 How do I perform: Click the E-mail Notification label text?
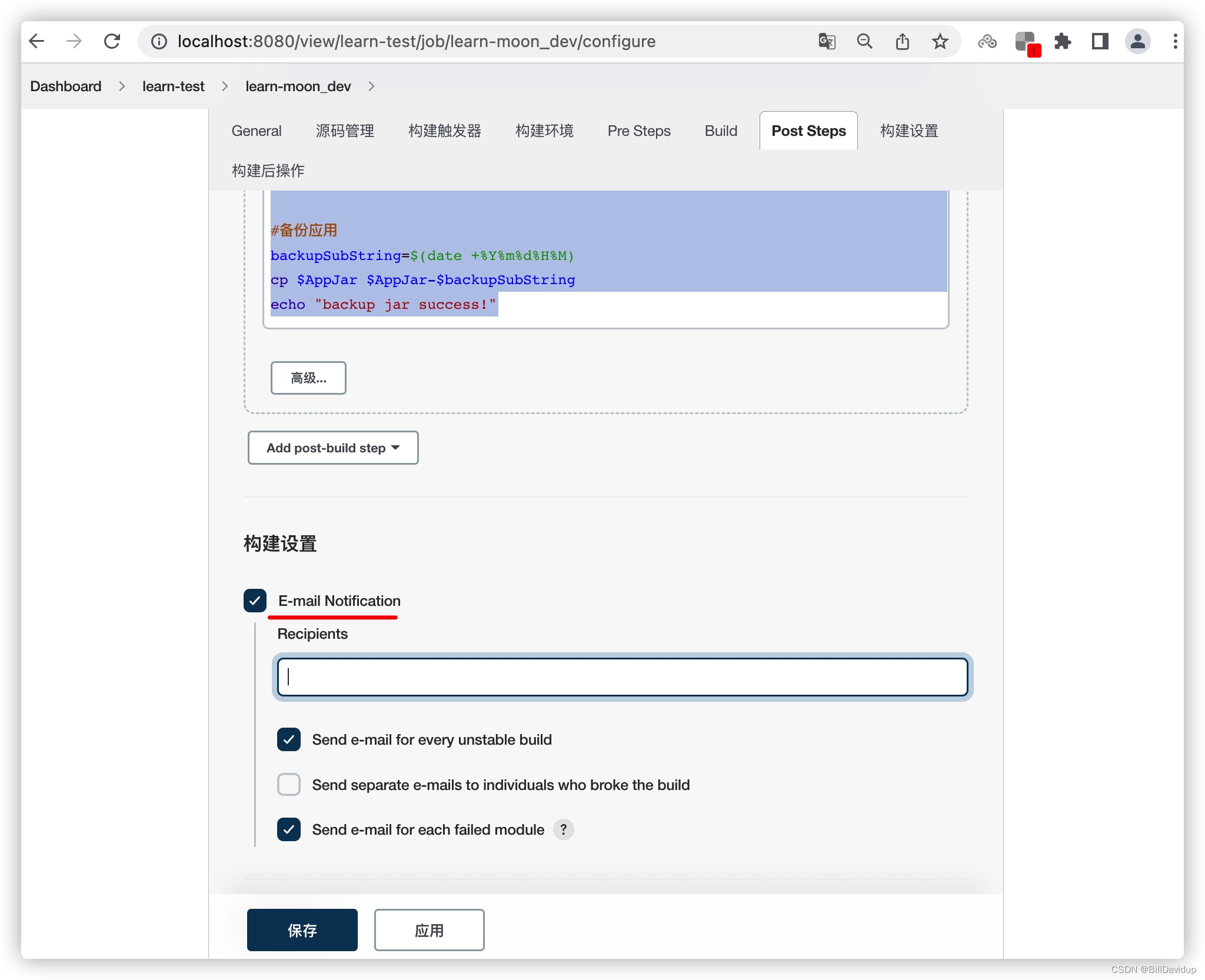pos(339,601)
